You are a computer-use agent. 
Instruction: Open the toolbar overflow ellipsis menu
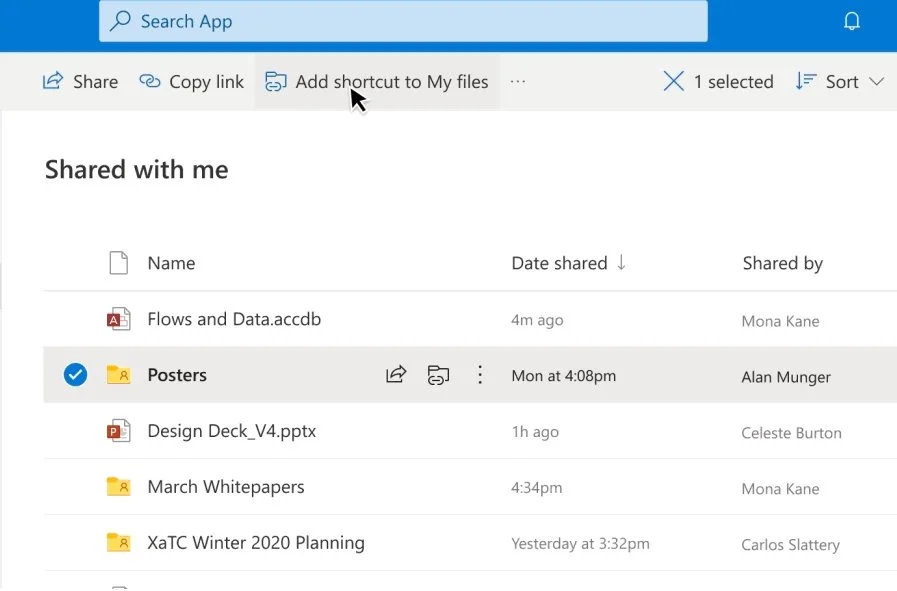coord(518,81)
